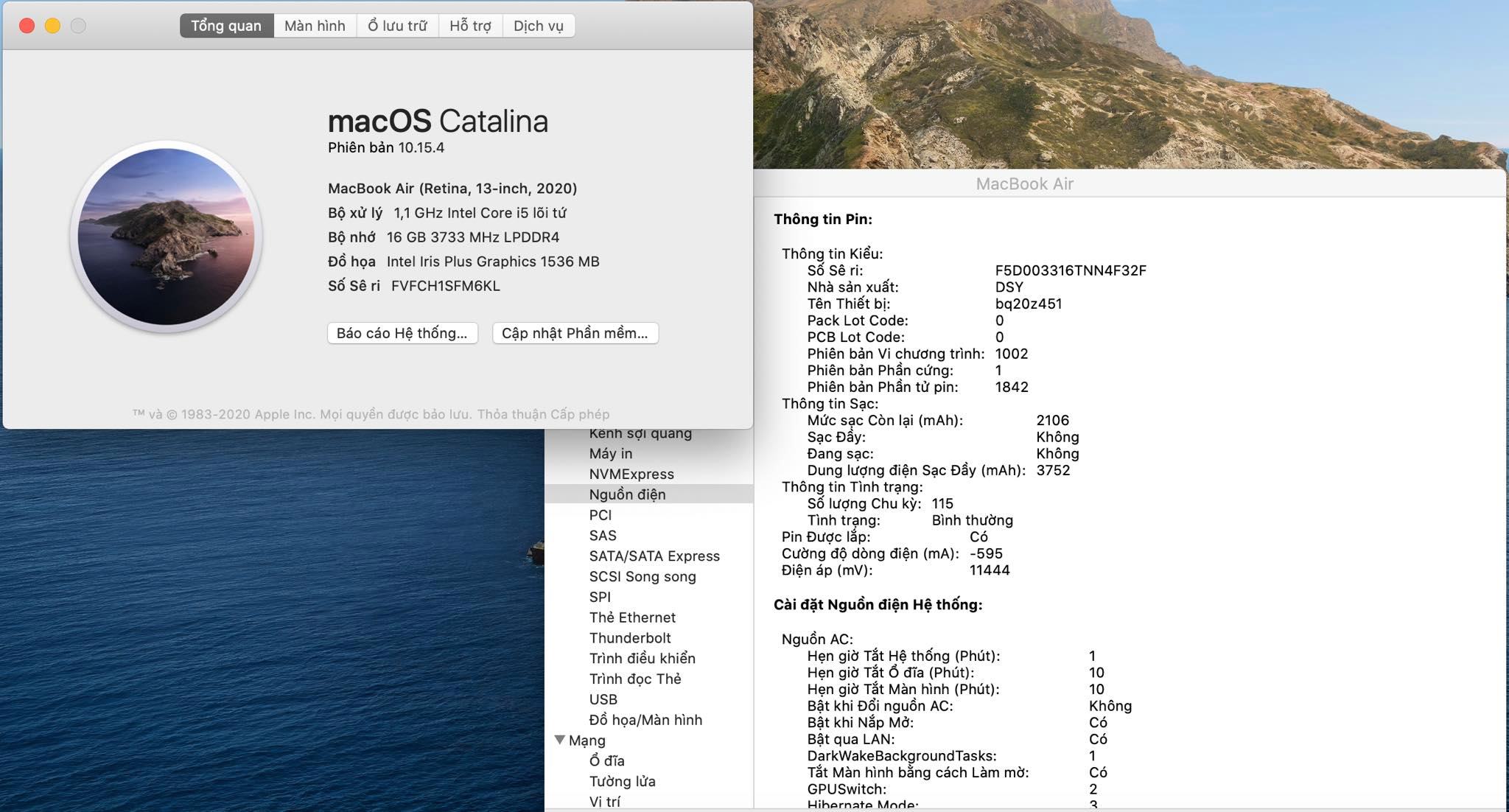Select Đồ họa/Màn hình sidebar item
The image size is (1509, 812).
645,720
